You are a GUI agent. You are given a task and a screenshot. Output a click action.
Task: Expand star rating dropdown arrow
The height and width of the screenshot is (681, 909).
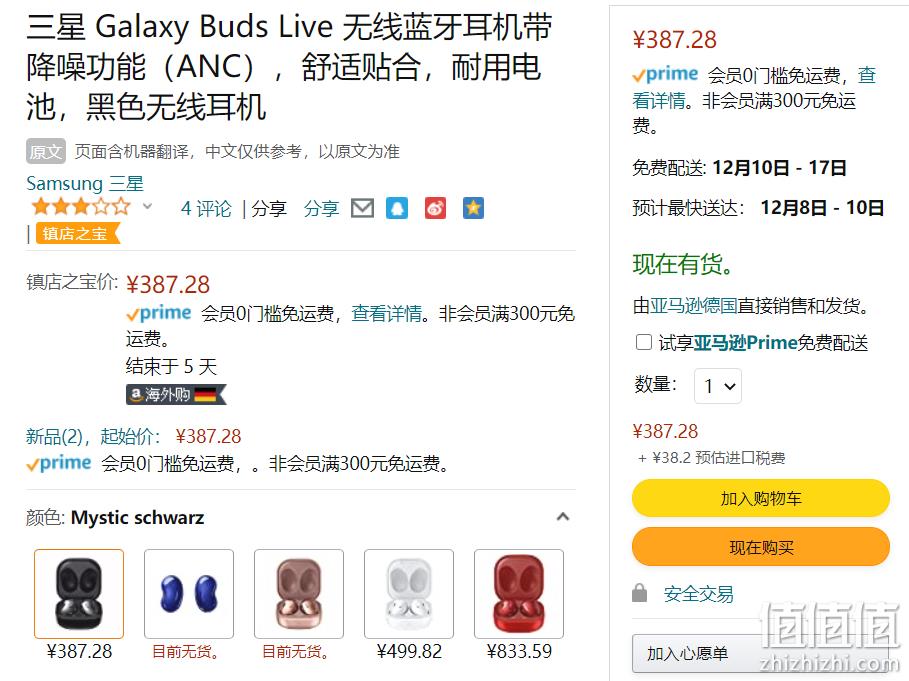point(148,206)
